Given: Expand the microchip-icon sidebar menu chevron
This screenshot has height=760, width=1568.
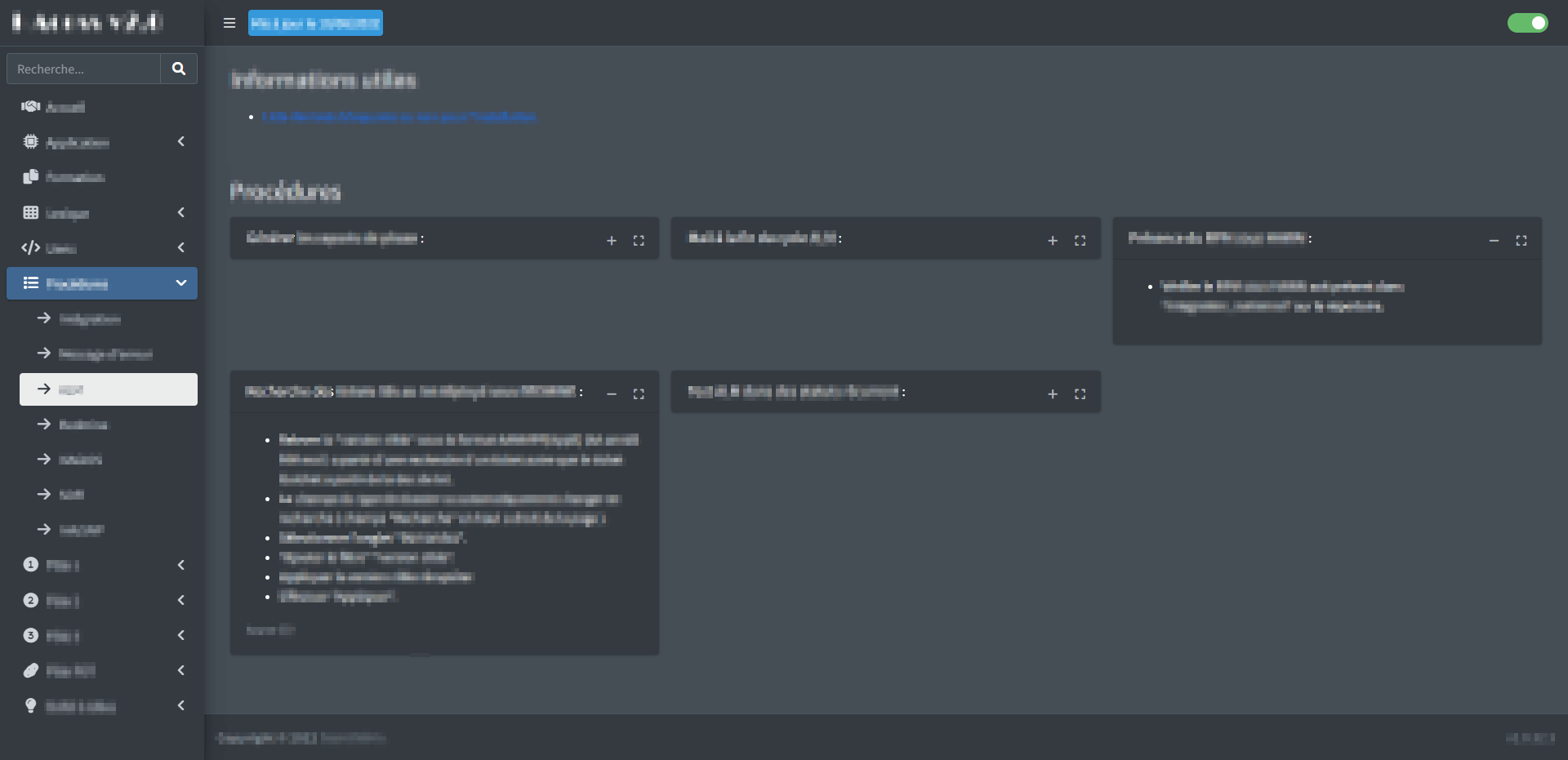Looking at the screenshot, I should tap(181, 142).
